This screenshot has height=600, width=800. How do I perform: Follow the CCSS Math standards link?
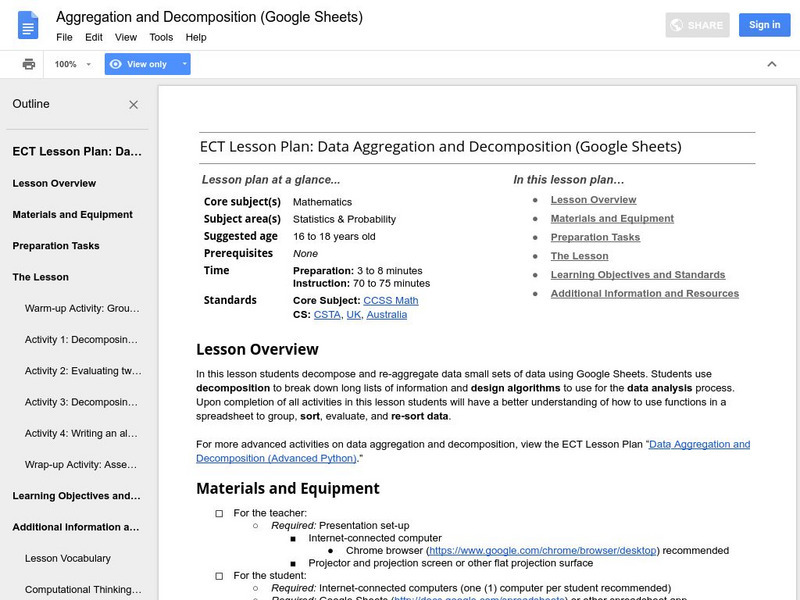pos(393,300)
